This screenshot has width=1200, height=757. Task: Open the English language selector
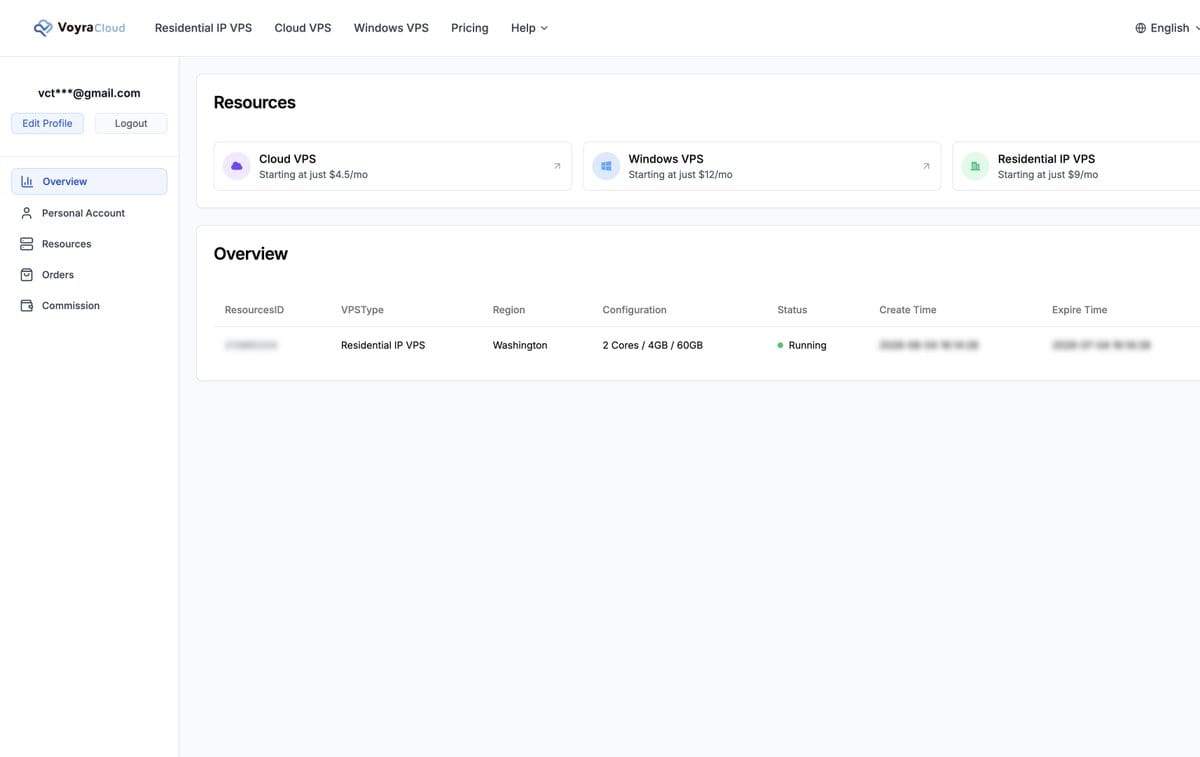click(x=1168, y=28)
